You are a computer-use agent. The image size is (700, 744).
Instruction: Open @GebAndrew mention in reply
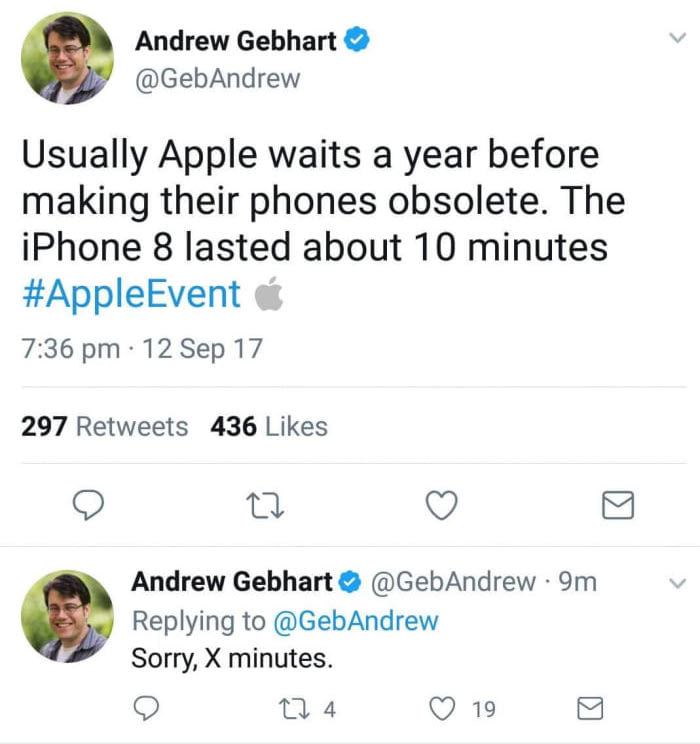pos(356,621)
